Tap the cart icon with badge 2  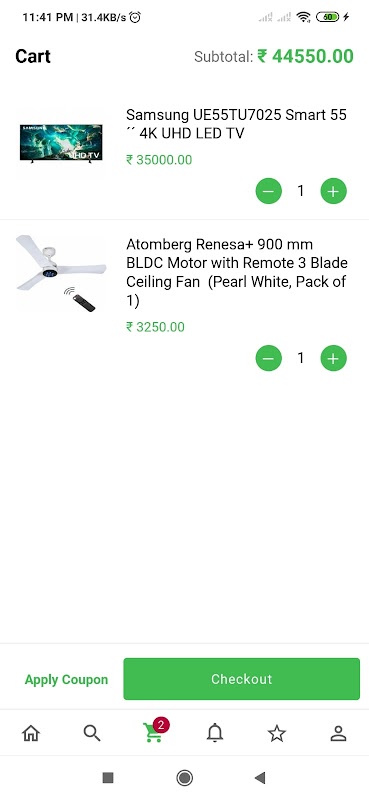(155, 731)
